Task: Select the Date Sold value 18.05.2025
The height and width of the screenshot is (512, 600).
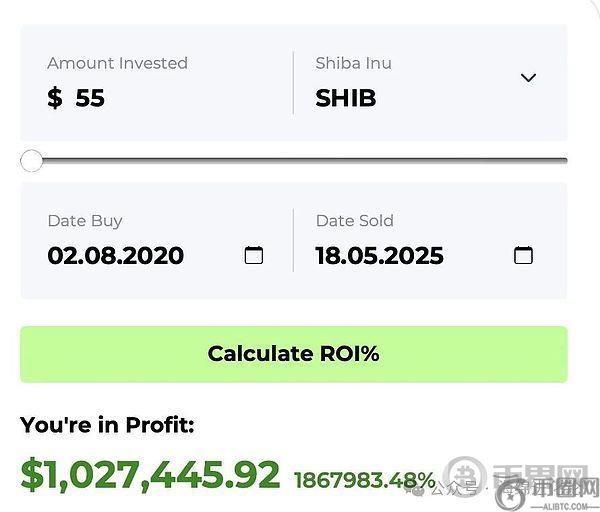Action: 379,255
